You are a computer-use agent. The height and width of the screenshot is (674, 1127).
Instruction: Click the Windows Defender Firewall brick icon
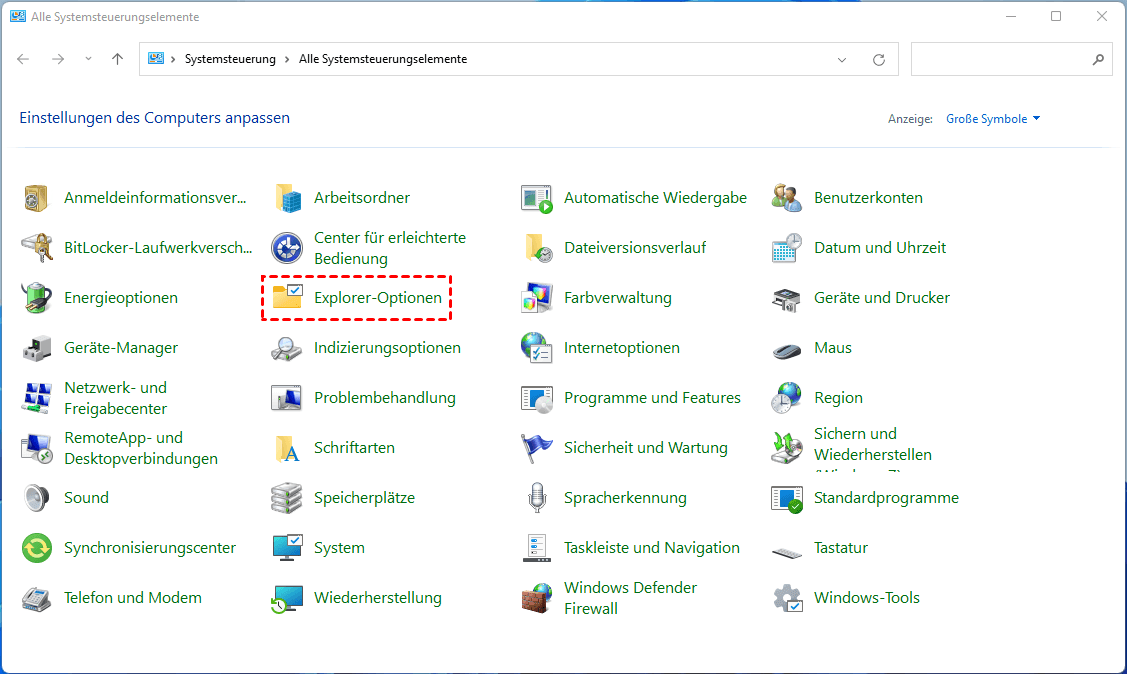pyautogui.click(x=537, y=598)
